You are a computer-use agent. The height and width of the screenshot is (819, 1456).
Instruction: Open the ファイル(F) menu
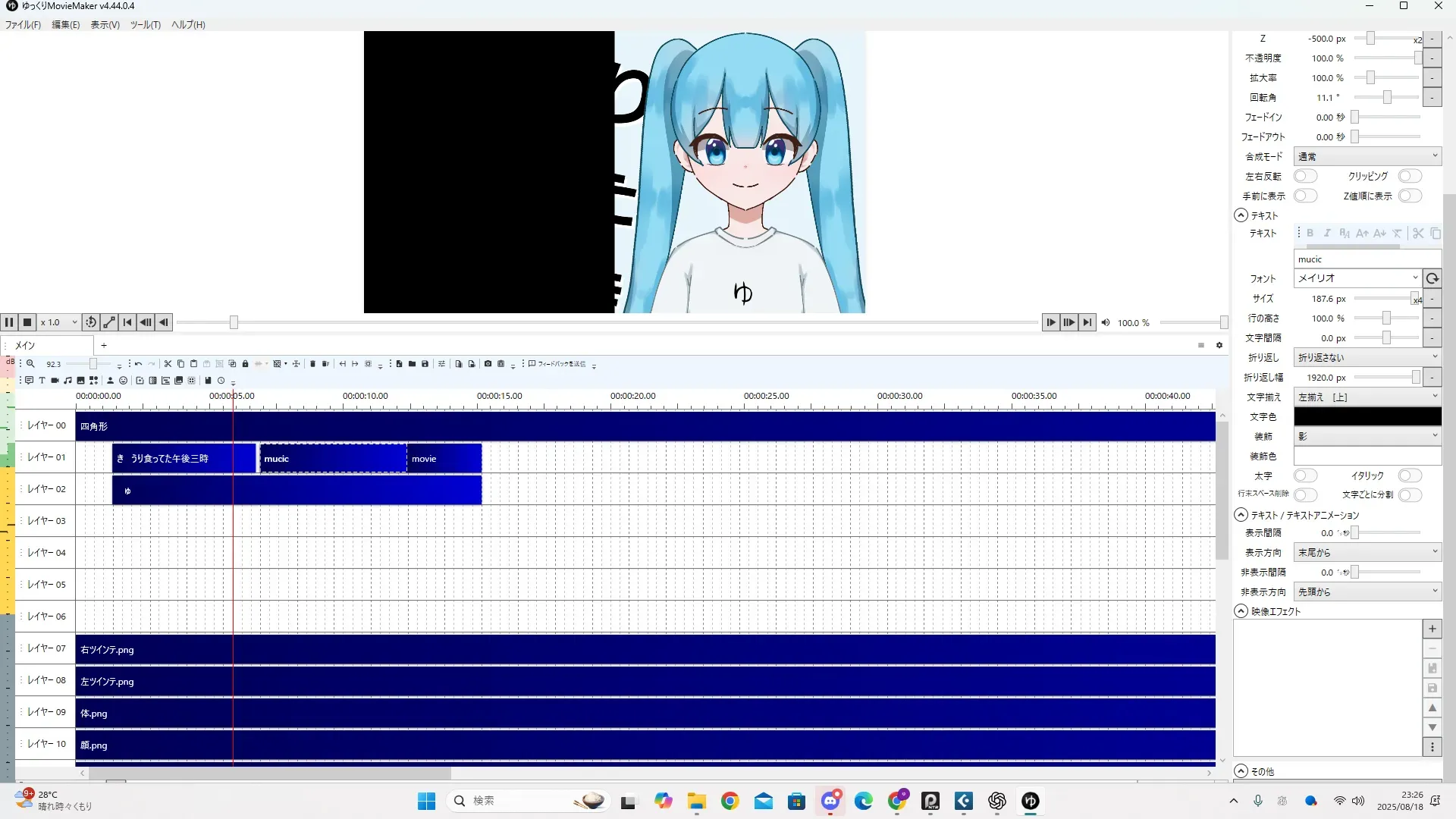(x=23, y=24)
